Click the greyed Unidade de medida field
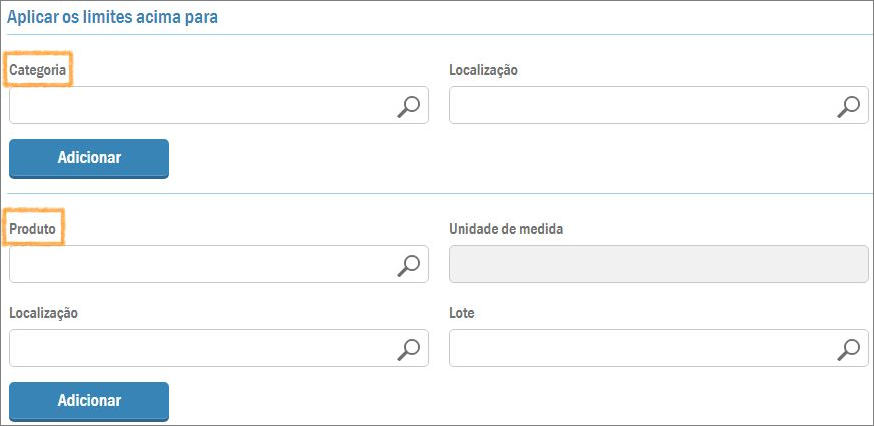 pyautogui.click(x=659, y=265)
